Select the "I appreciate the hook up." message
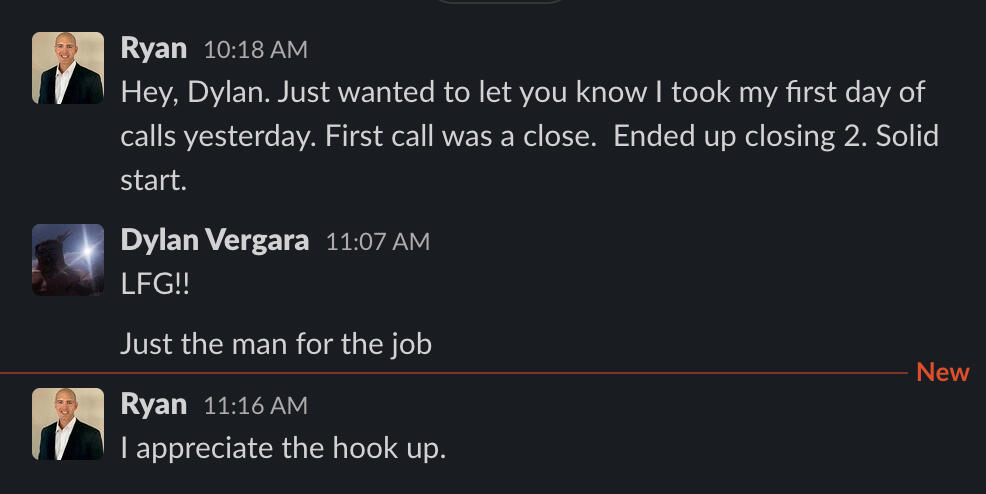The height and width of the screenshot is (494, 986). coord(282,448)
